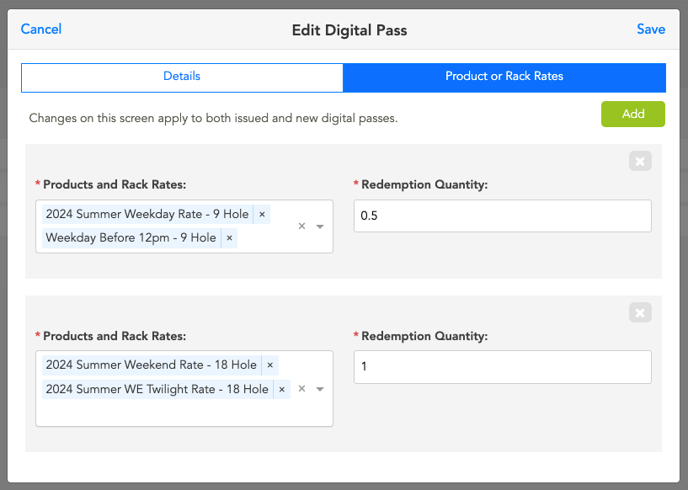688x490 pixels.
Task: Remove 2024 Summer WE Twilight Rate tag
Action: [x=282, y=389]
